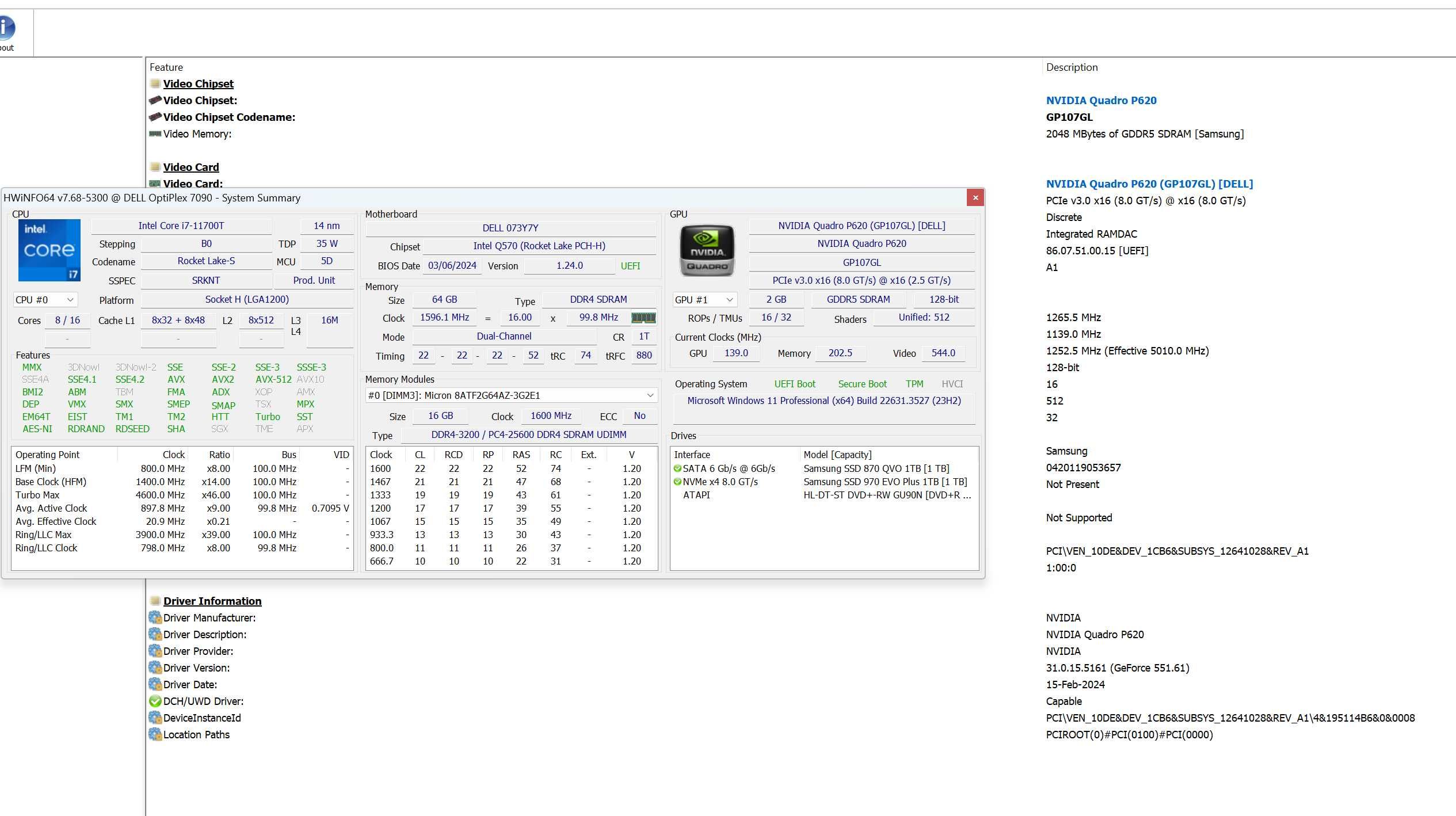Screen dimensions: 1456x816
Task: Click the UEFI Boot indicator
Action: point(795,384)
